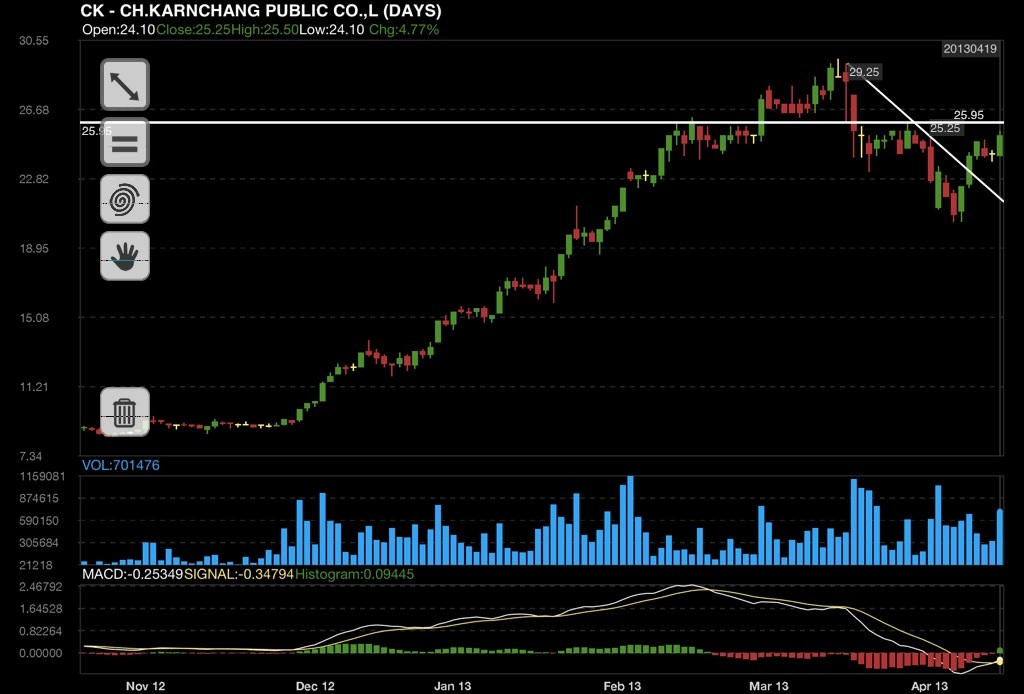Select the horizontal parallel lines tool
The image size is (1024, 694).
tap(125, 142)
